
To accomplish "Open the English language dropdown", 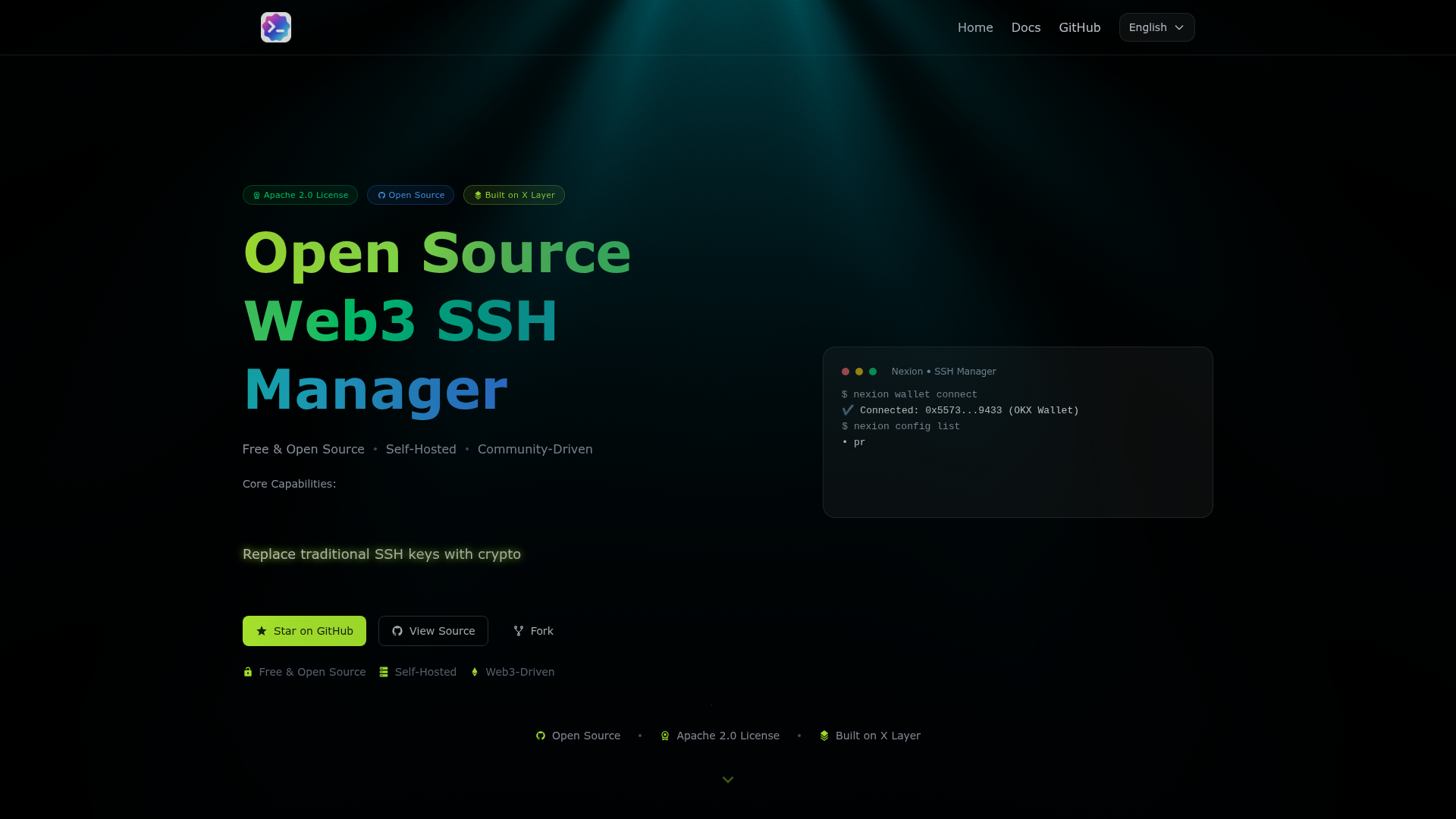I will point(1156,27).
